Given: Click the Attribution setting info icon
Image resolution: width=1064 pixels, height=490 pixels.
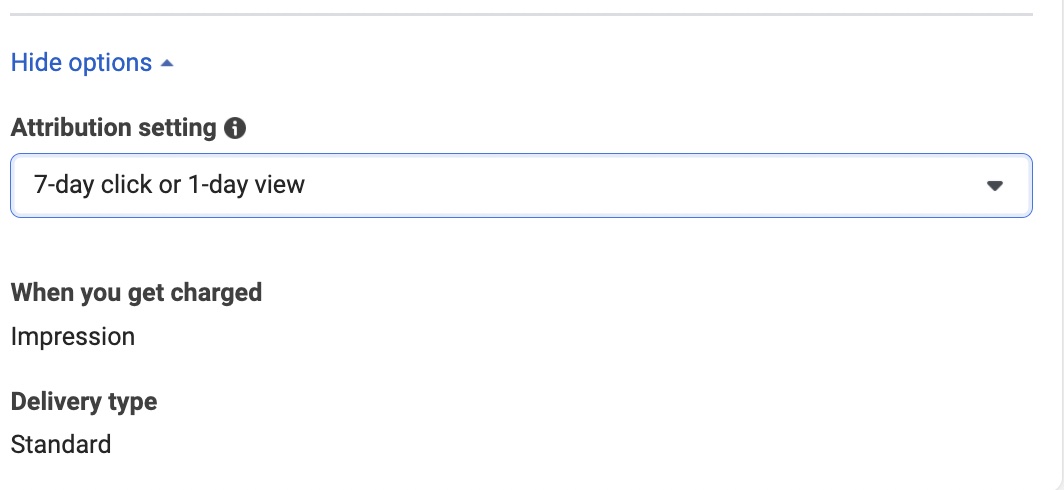Looking at the screenshot, I should point(236,128).
